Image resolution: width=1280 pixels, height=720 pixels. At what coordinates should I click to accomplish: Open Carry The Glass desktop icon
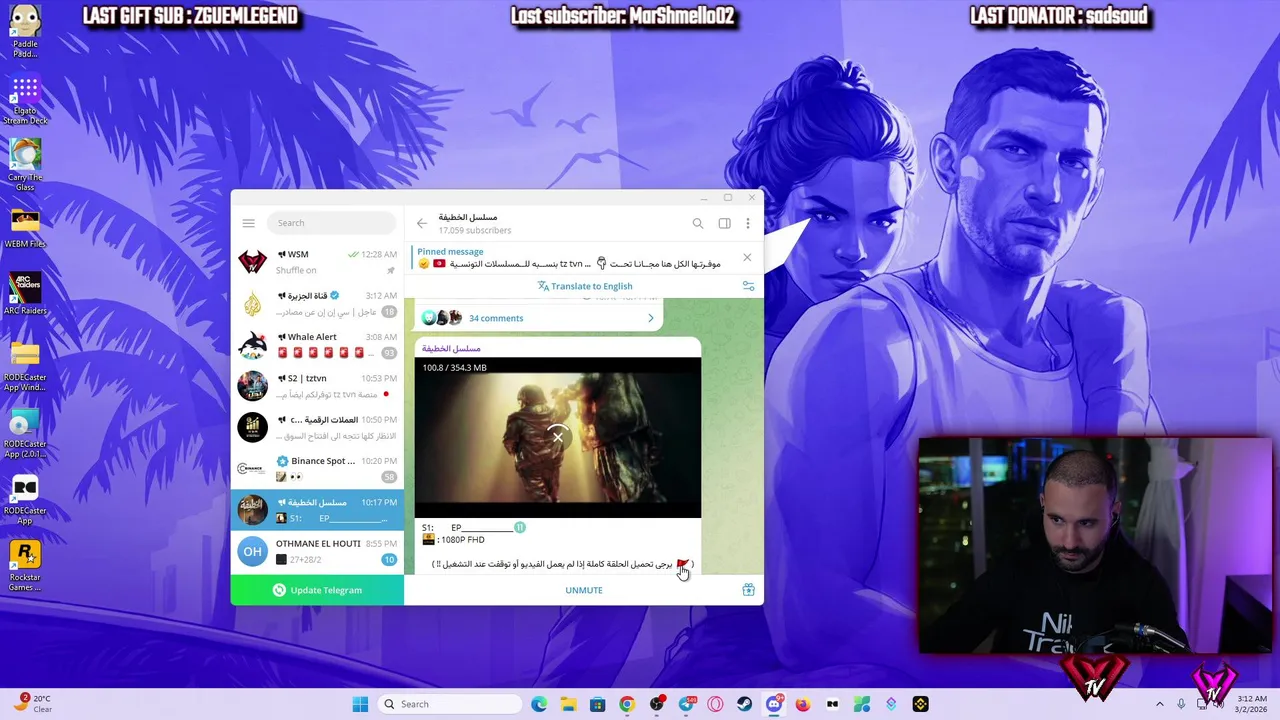pyautogui.click(x=25, y=165)
